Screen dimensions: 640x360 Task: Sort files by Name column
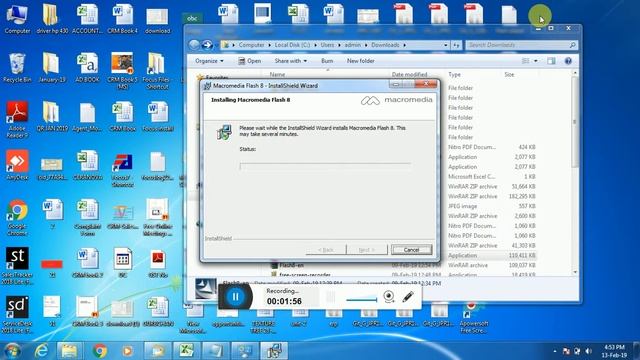(x=277, y=75)
